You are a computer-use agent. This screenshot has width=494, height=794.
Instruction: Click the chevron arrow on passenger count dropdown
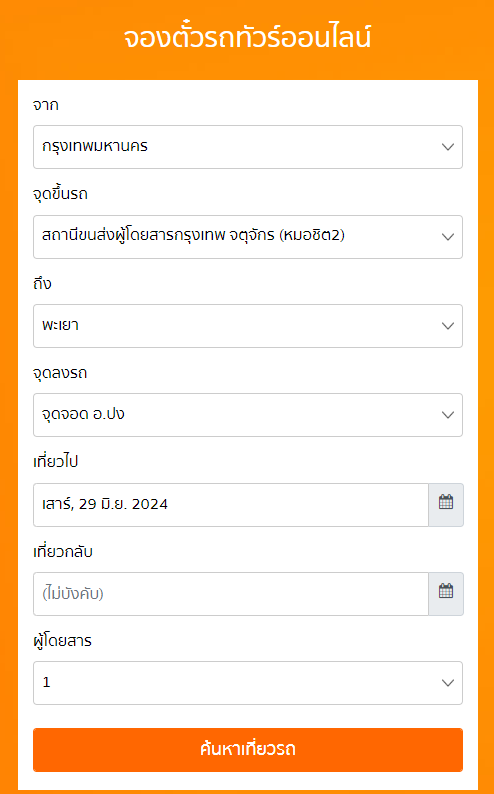(x=447, y=683)
